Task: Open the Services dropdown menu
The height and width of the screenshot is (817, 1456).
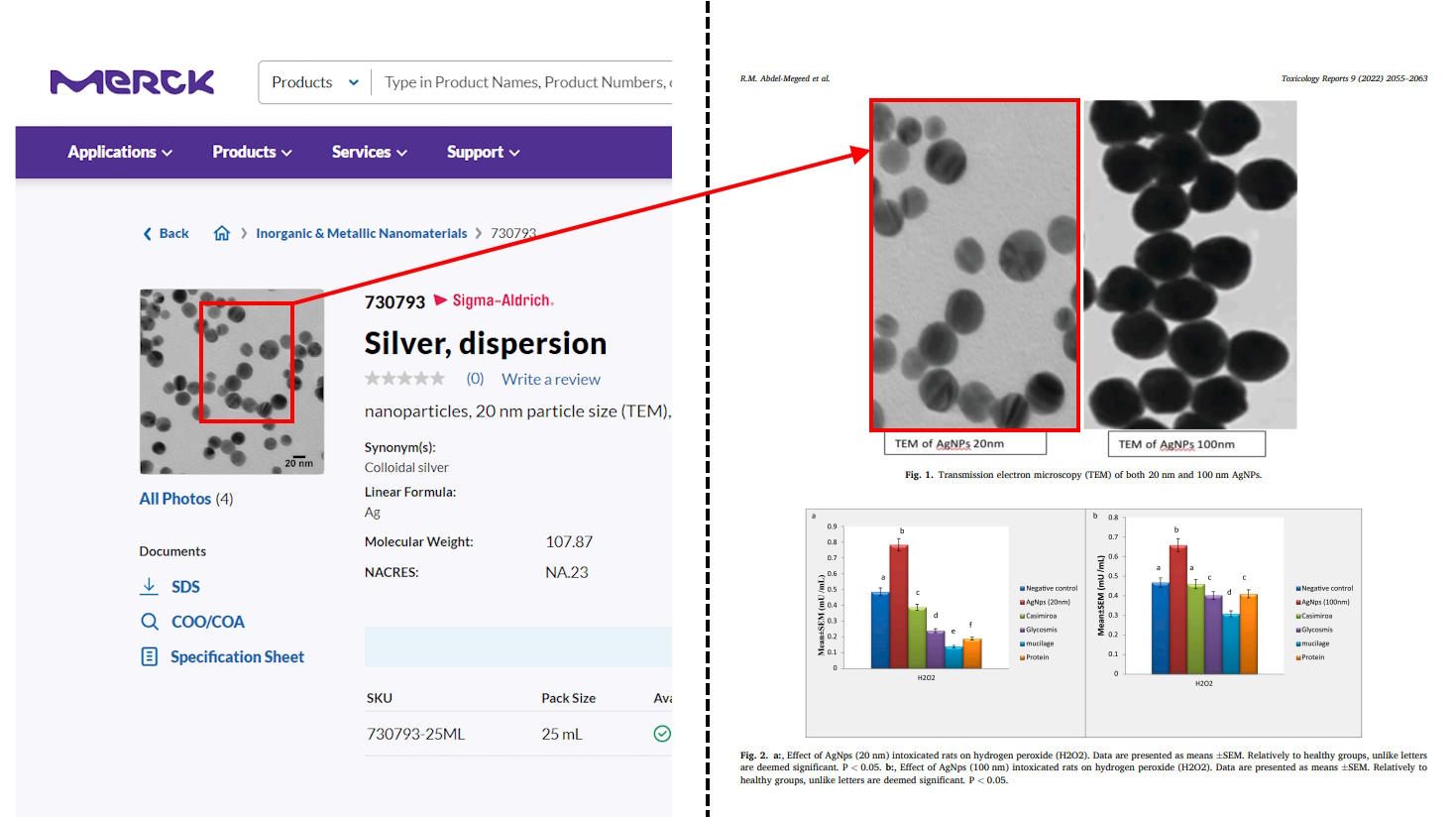Action: click(369, 152)
